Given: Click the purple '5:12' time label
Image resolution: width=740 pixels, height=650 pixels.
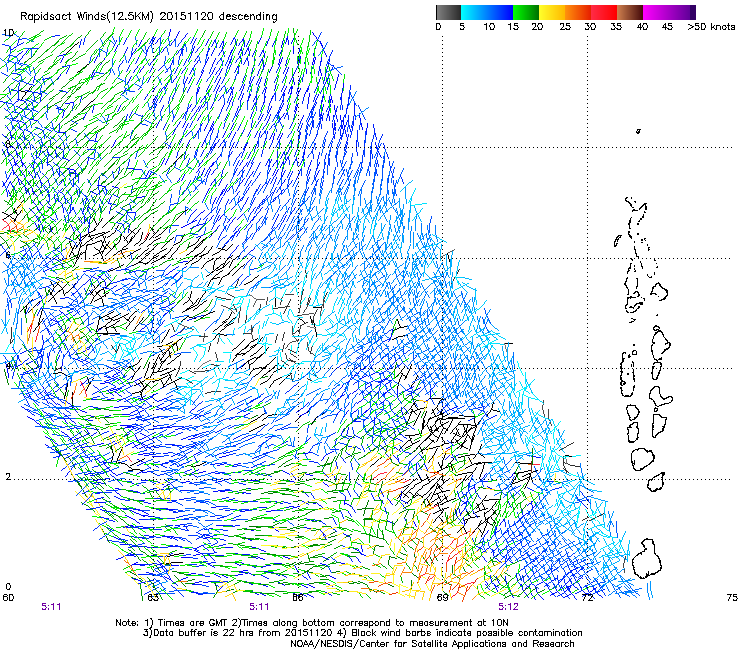Looking at the screenshot, I should coord(508,607).
